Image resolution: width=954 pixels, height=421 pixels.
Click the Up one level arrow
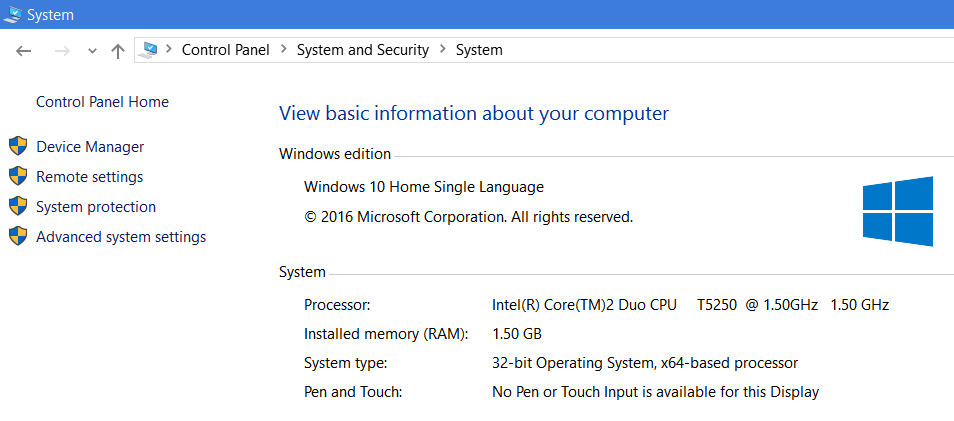pyautogui.click(x=117, y=50)
